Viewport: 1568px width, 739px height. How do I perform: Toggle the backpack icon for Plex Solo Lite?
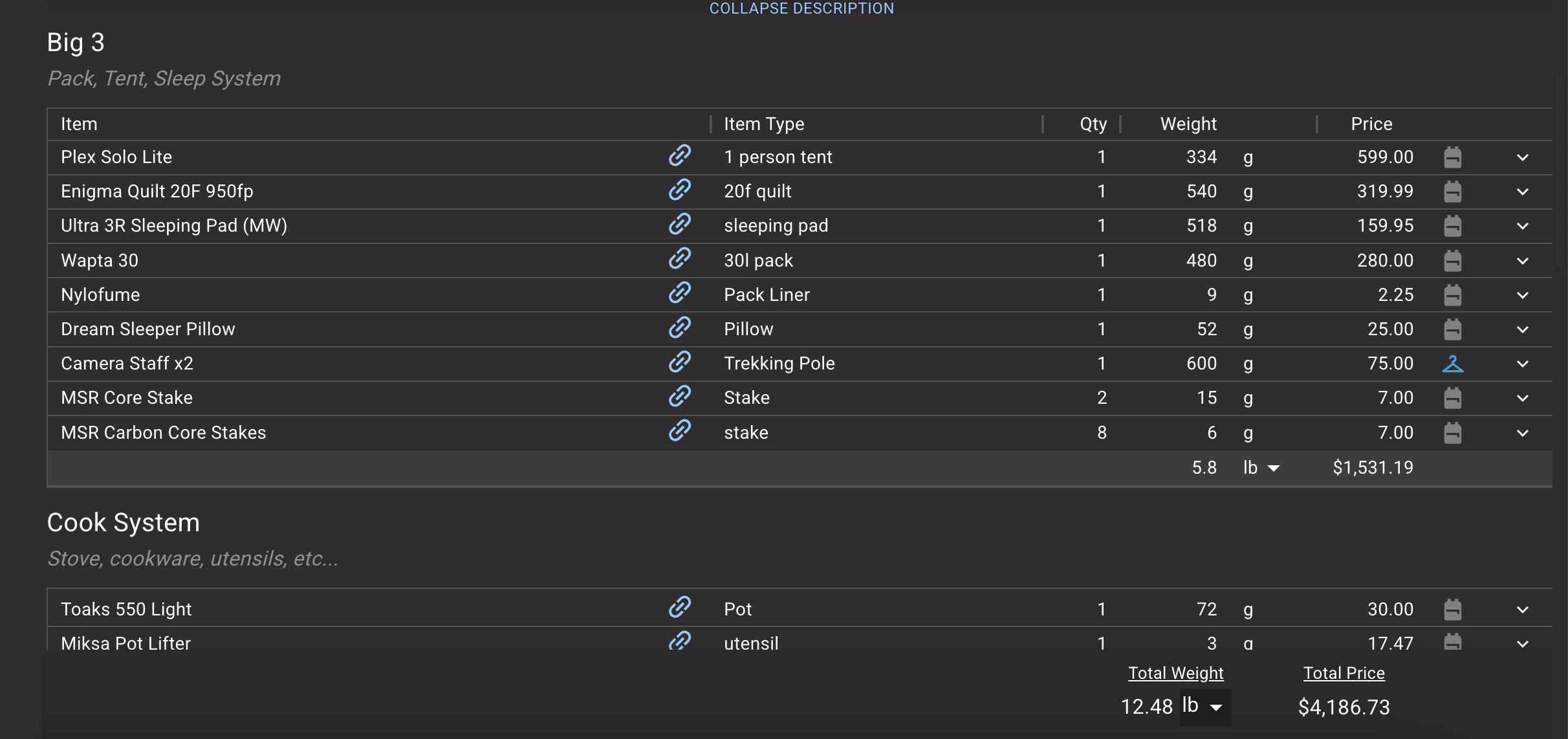[x=1452, y=157]
